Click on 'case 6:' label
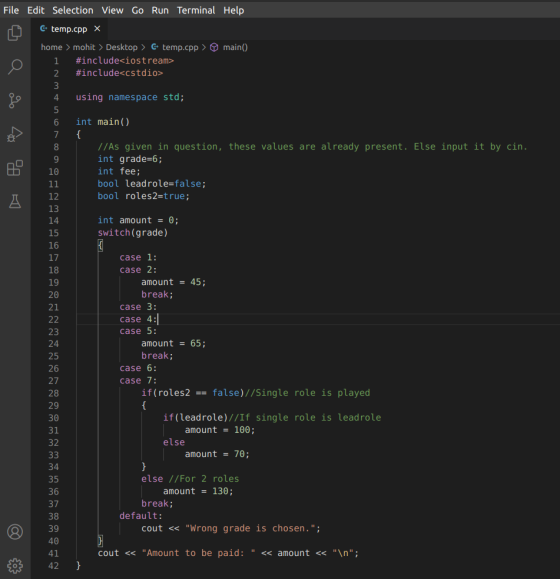The height and width of the screenshot is (579, 560). pos(138,368)
